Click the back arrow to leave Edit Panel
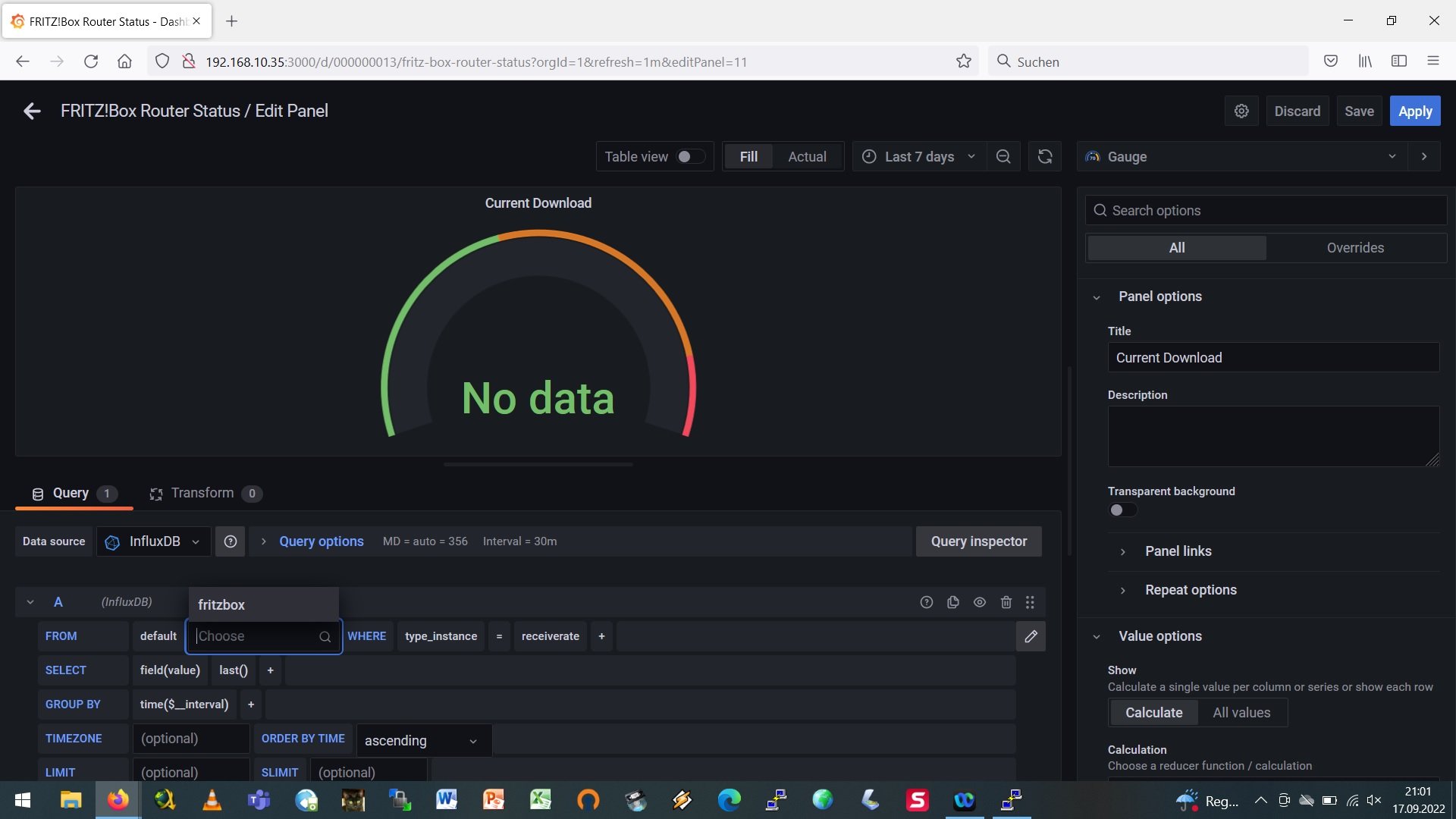The width and height of the screenshot is (1456, 819). click(32, 111)
